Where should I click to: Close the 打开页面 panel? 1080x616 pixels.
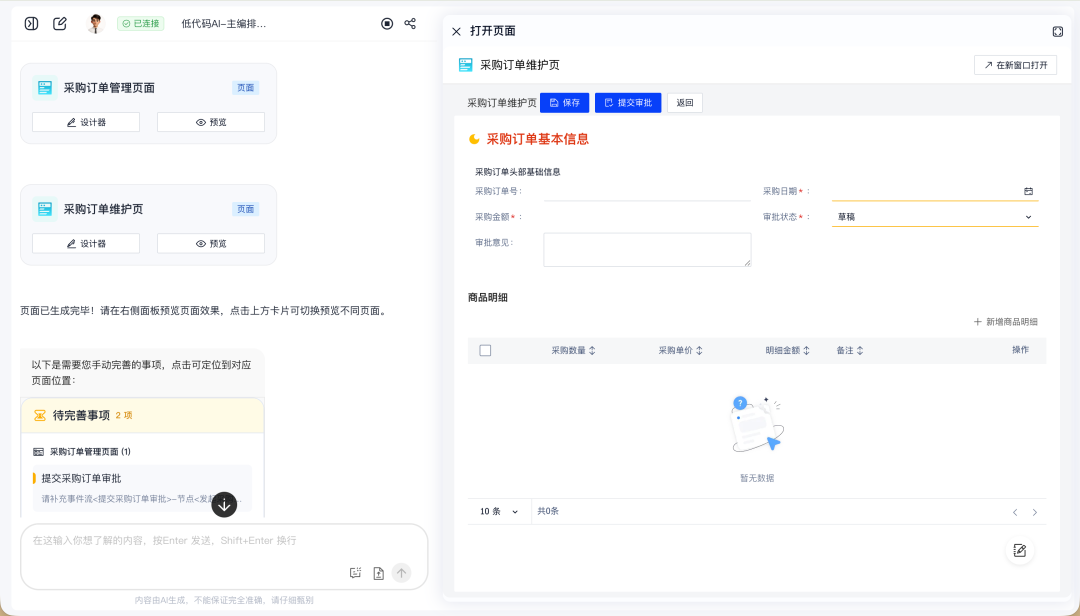(456, 31)
